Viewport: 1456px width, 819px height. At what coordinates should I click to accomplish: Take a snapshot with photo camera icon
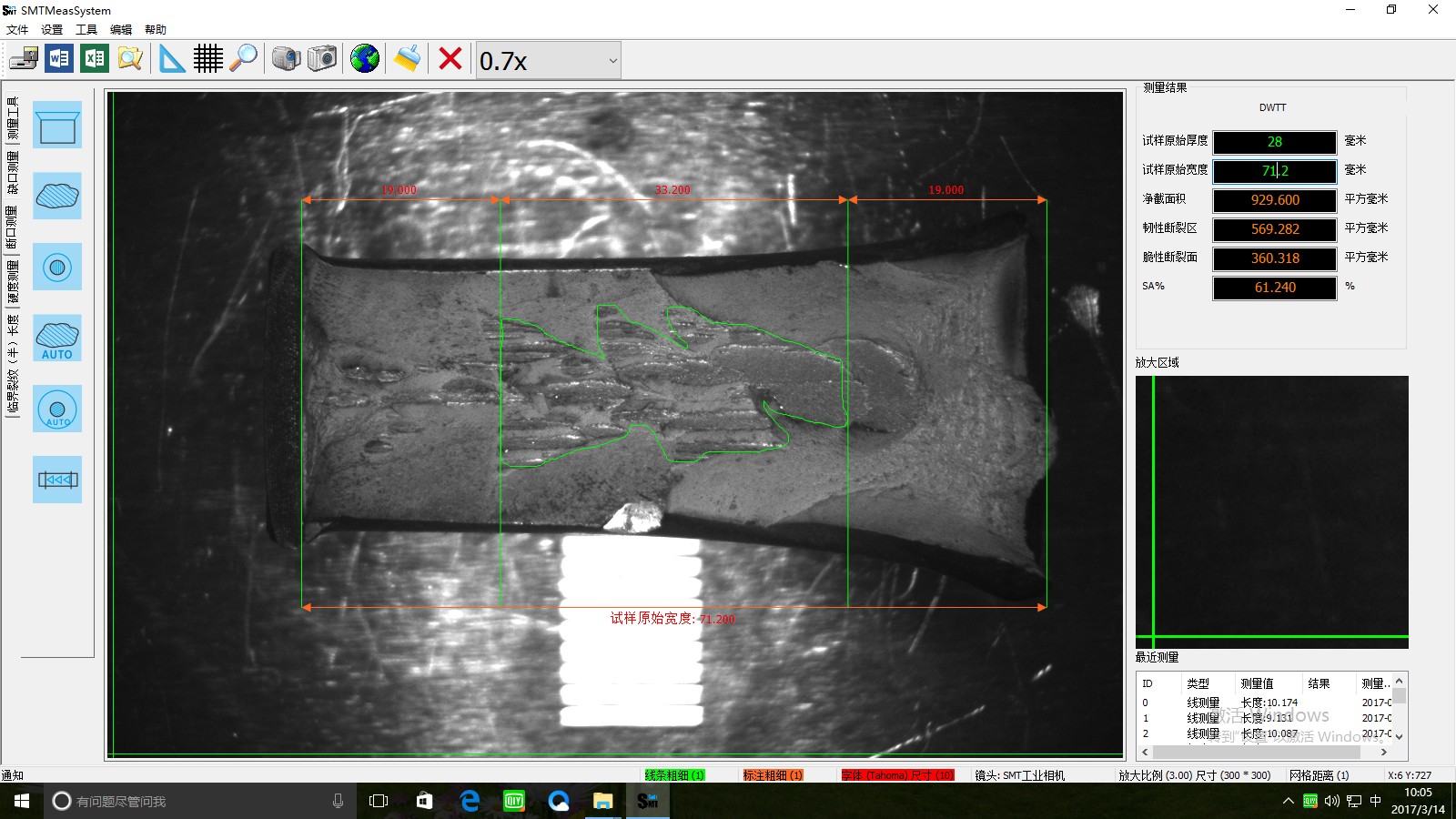[x=321, y=59]
